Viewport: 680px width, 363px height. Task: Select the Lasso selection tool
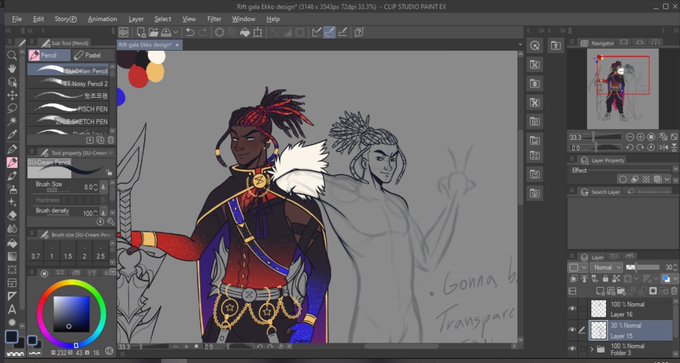click(12, 108)
